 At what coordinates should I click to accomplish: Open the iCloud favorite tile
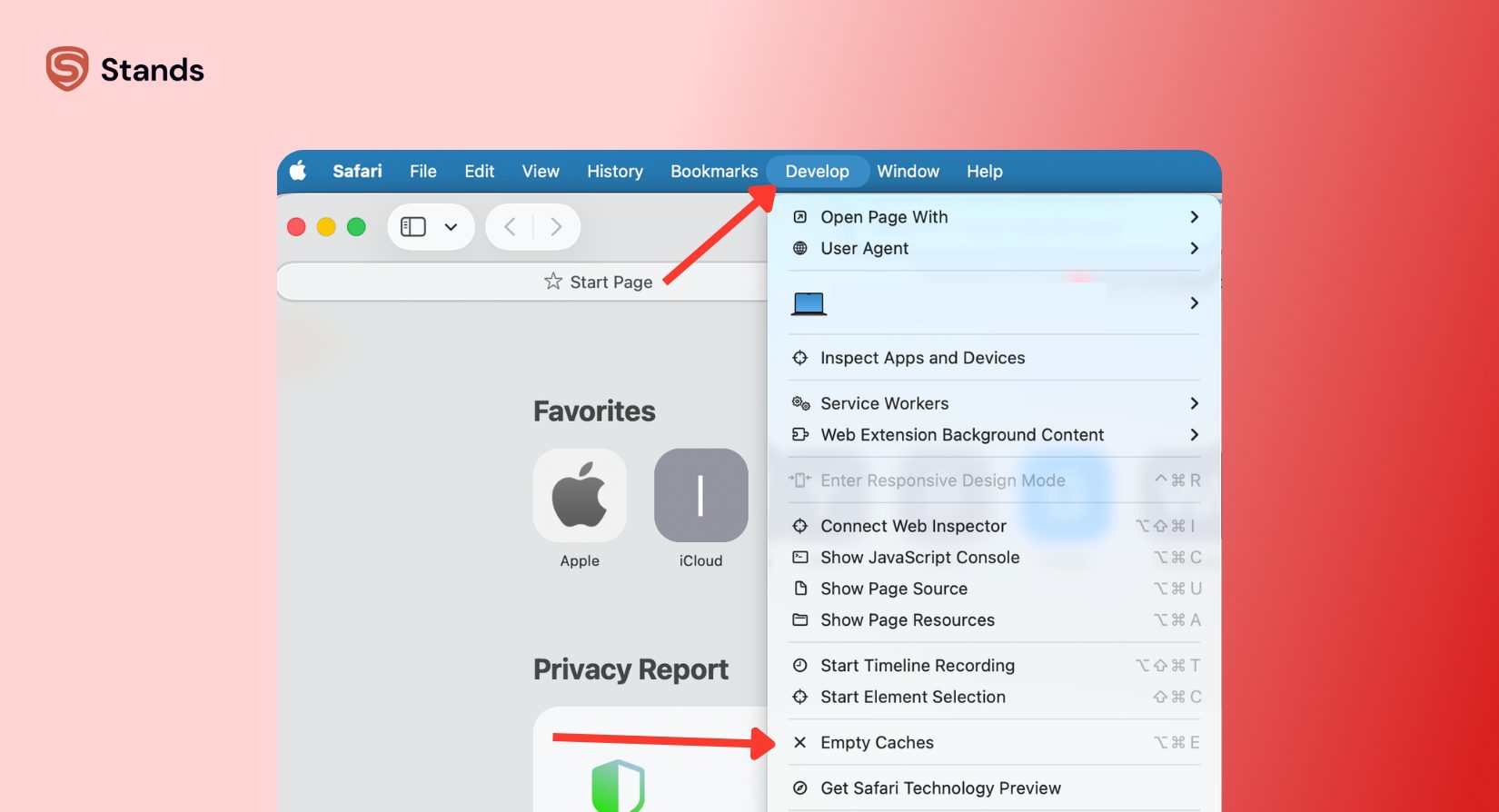tap(700, 495)
